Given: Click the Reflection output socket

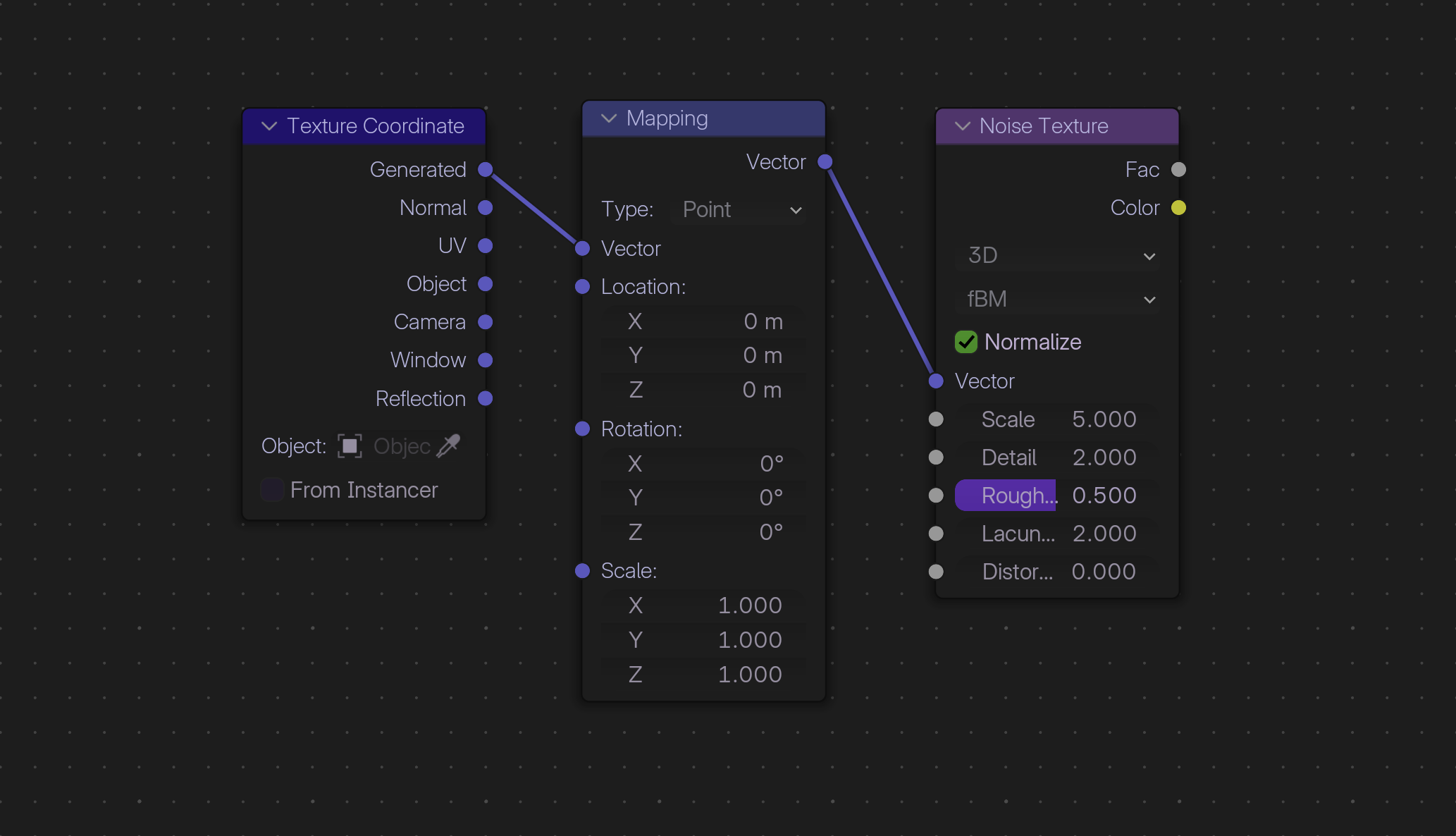Looking at the screenshot, I should [485, 398].
